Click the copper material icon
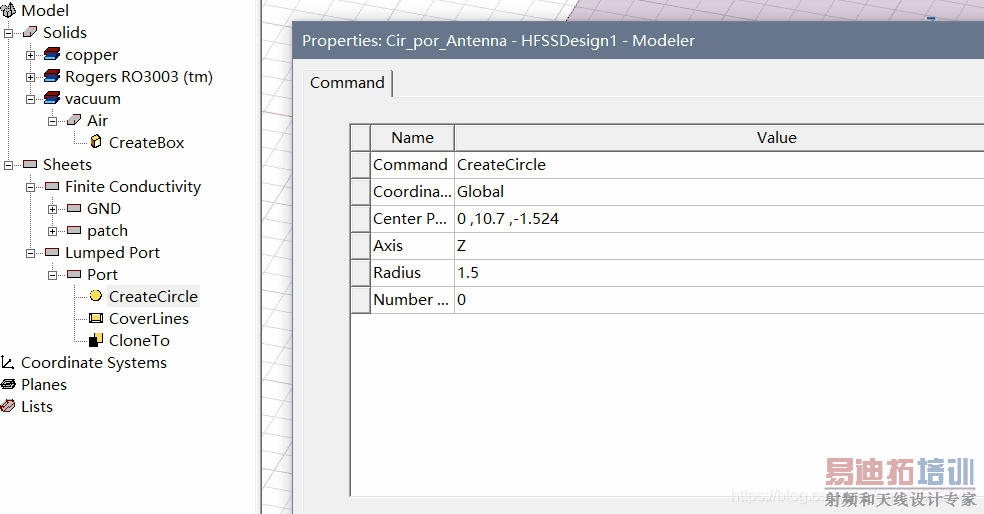 tap(52, 55)
